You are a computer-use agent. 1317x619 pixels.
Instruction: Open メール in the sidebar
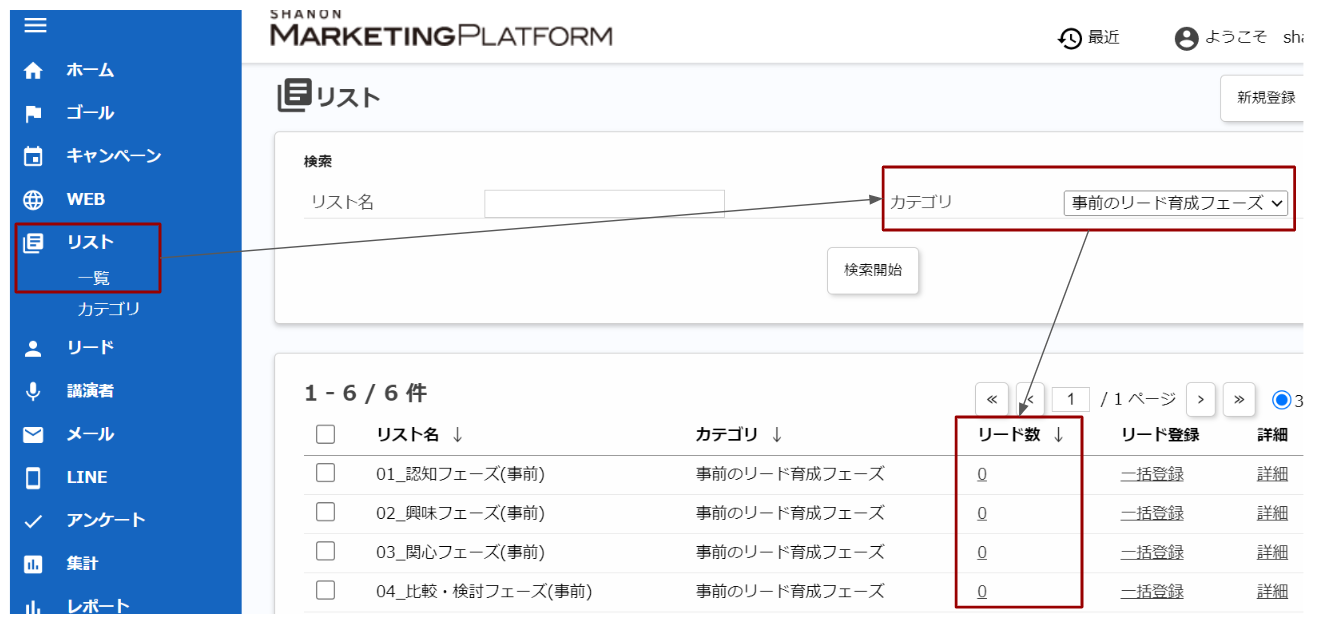[x=90, y=434]
